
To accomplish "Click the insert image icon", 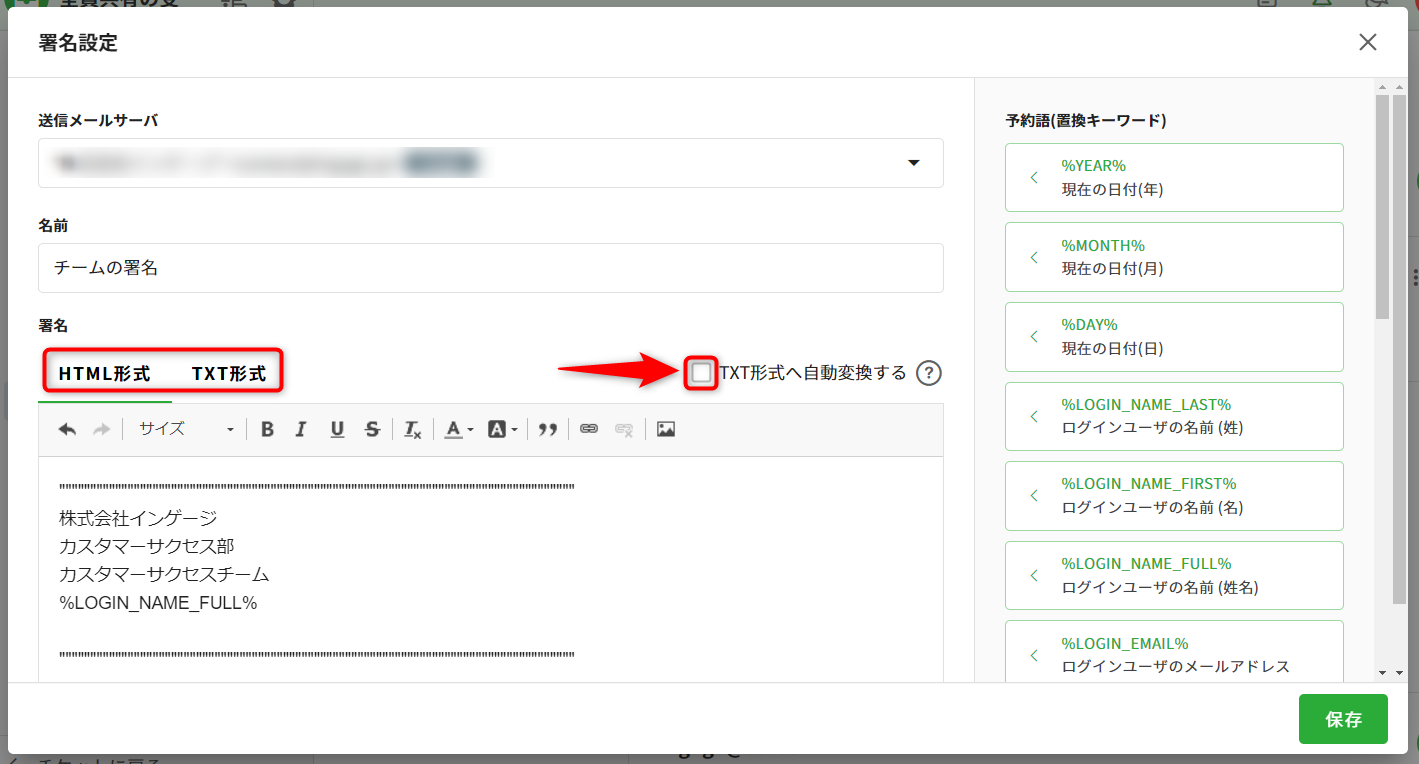I will pyautogui.click(x=666, y=429).
